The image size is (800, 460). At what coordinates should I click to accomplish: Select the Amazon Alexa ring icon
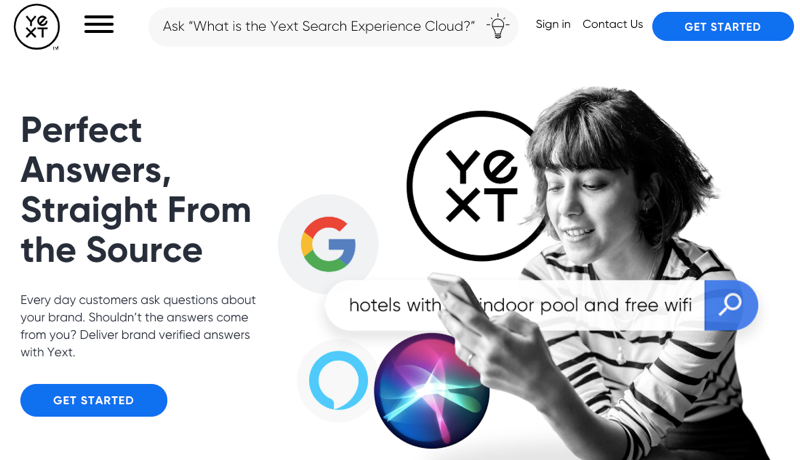point(338,380)
